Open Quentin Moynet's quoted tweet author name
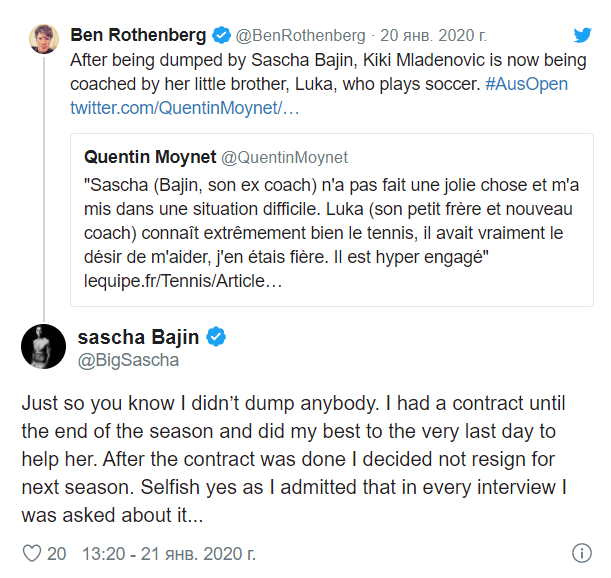 [147, 157]
